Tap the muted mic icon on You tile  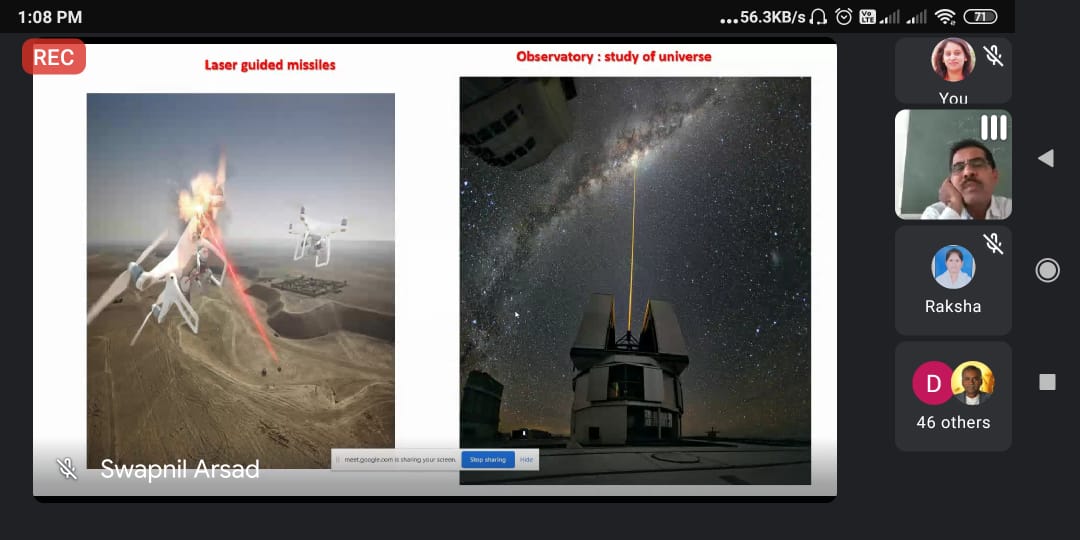point(993,55)
